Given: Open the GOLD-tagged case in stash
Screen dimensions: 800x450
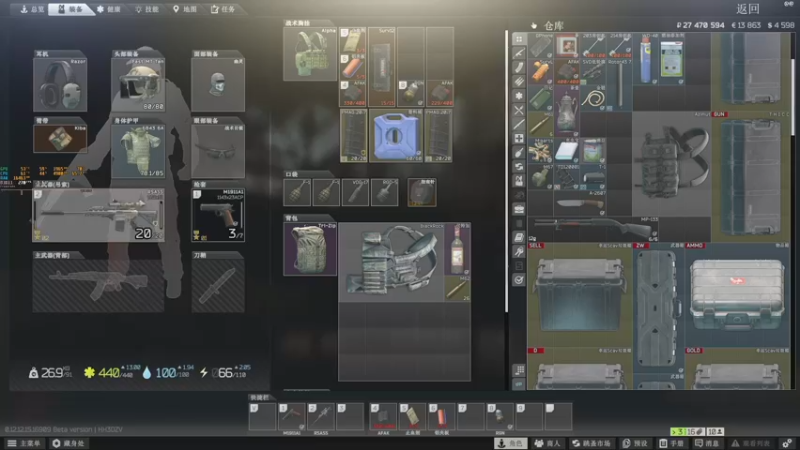Looking at the screenshot, I should [738, 369].
